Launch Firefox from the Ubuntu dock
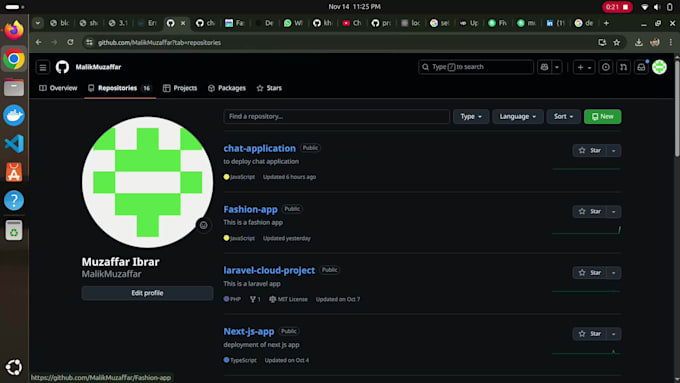This screenshot has height=383, width=680. click(x=14, y=30)
